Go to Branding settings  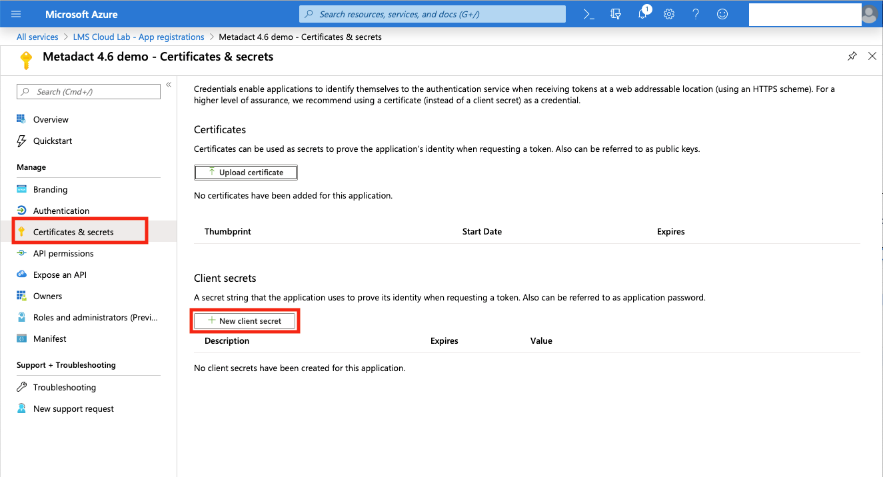(50, 190)
